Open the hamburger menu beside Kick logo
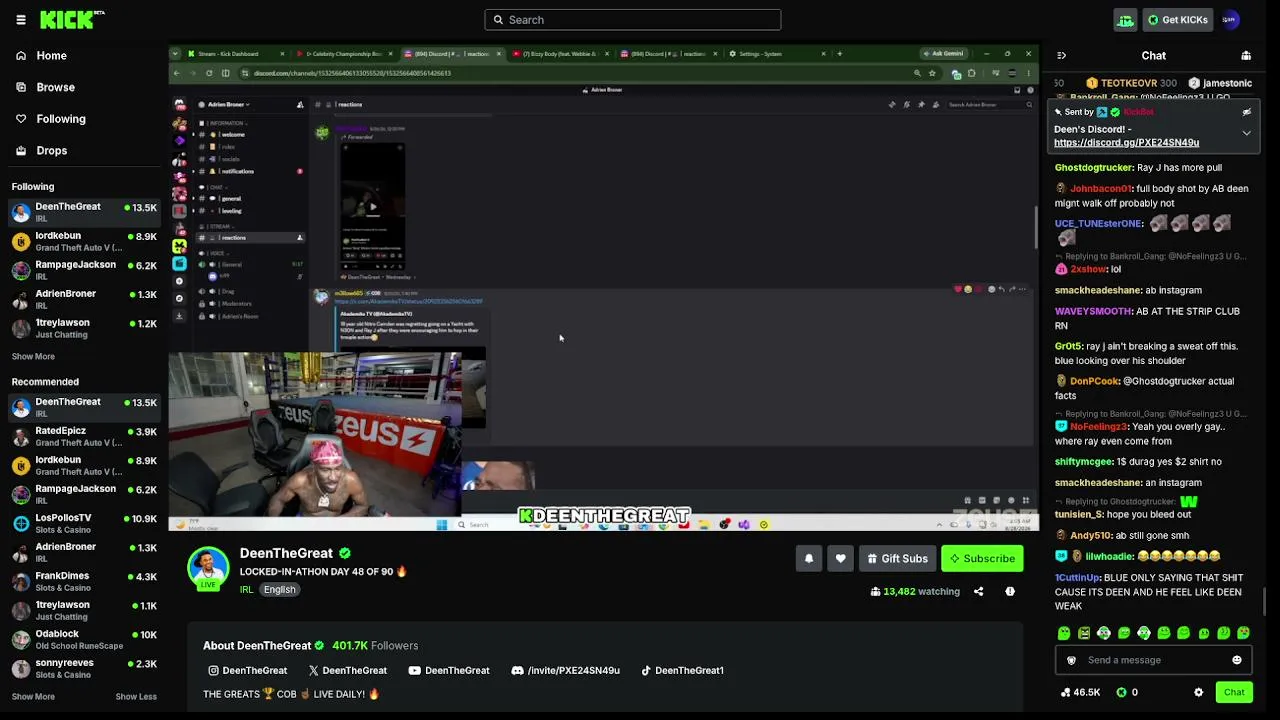This screenshot has height=720, width=1280. 21,20
